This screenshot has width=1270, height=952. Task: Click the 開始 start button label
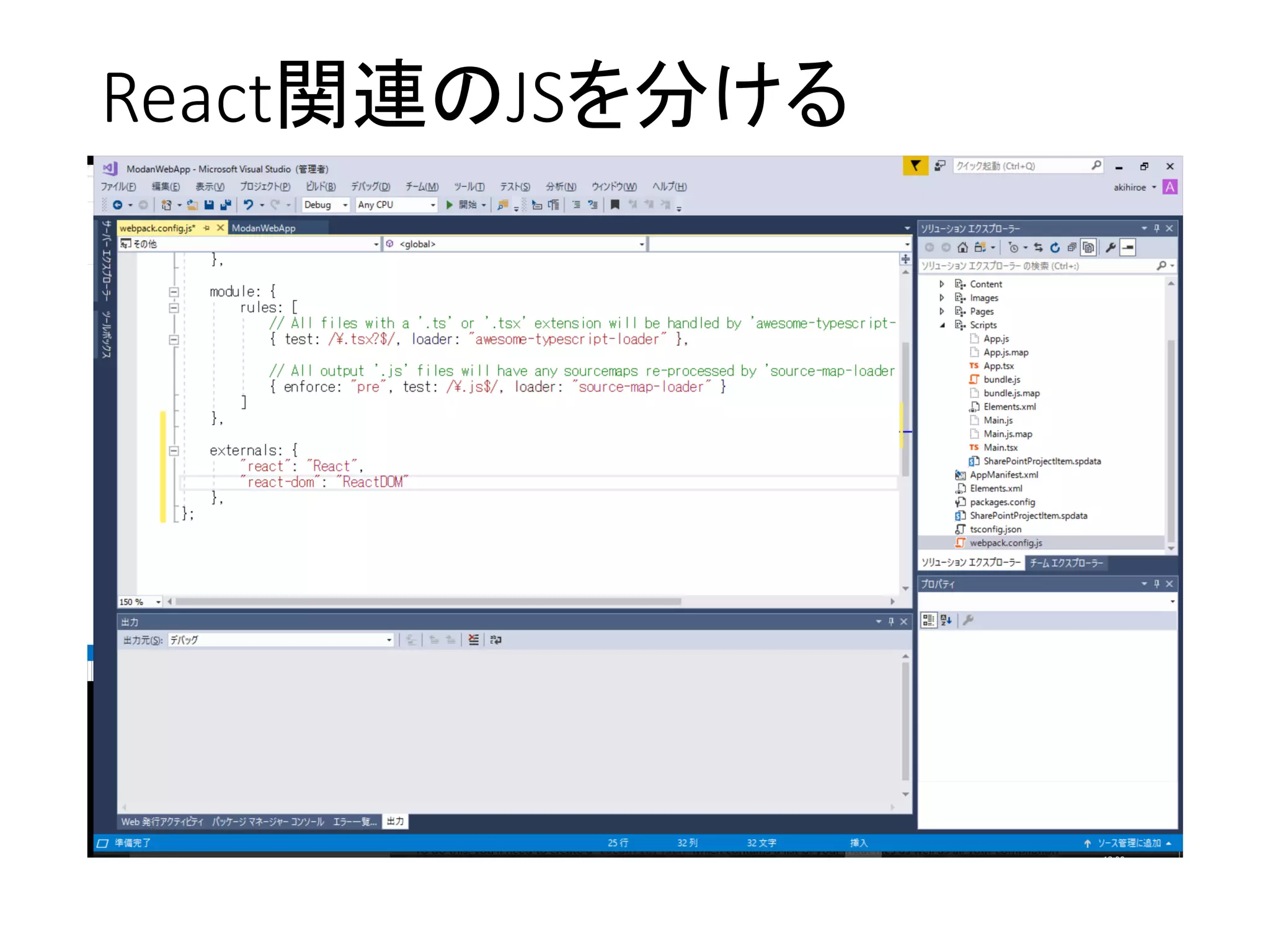pos(468,205)
